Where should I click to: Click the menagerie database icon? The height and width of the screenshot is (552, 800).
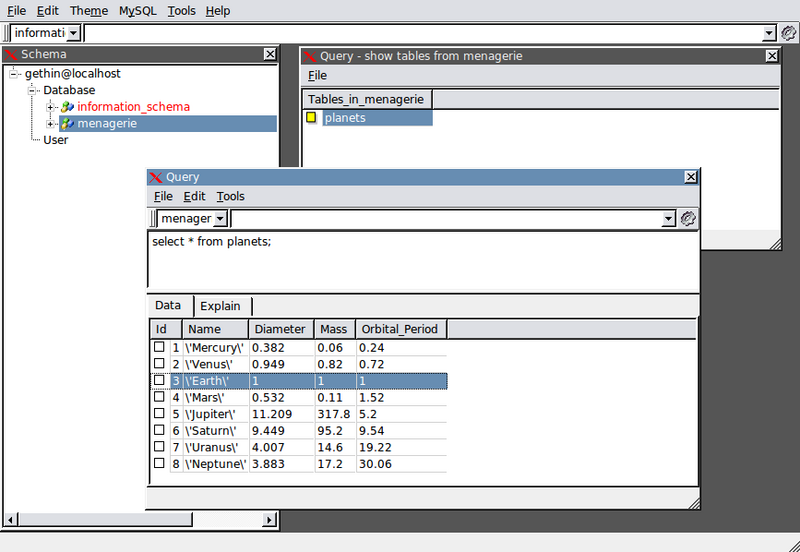tap(67, 124)
